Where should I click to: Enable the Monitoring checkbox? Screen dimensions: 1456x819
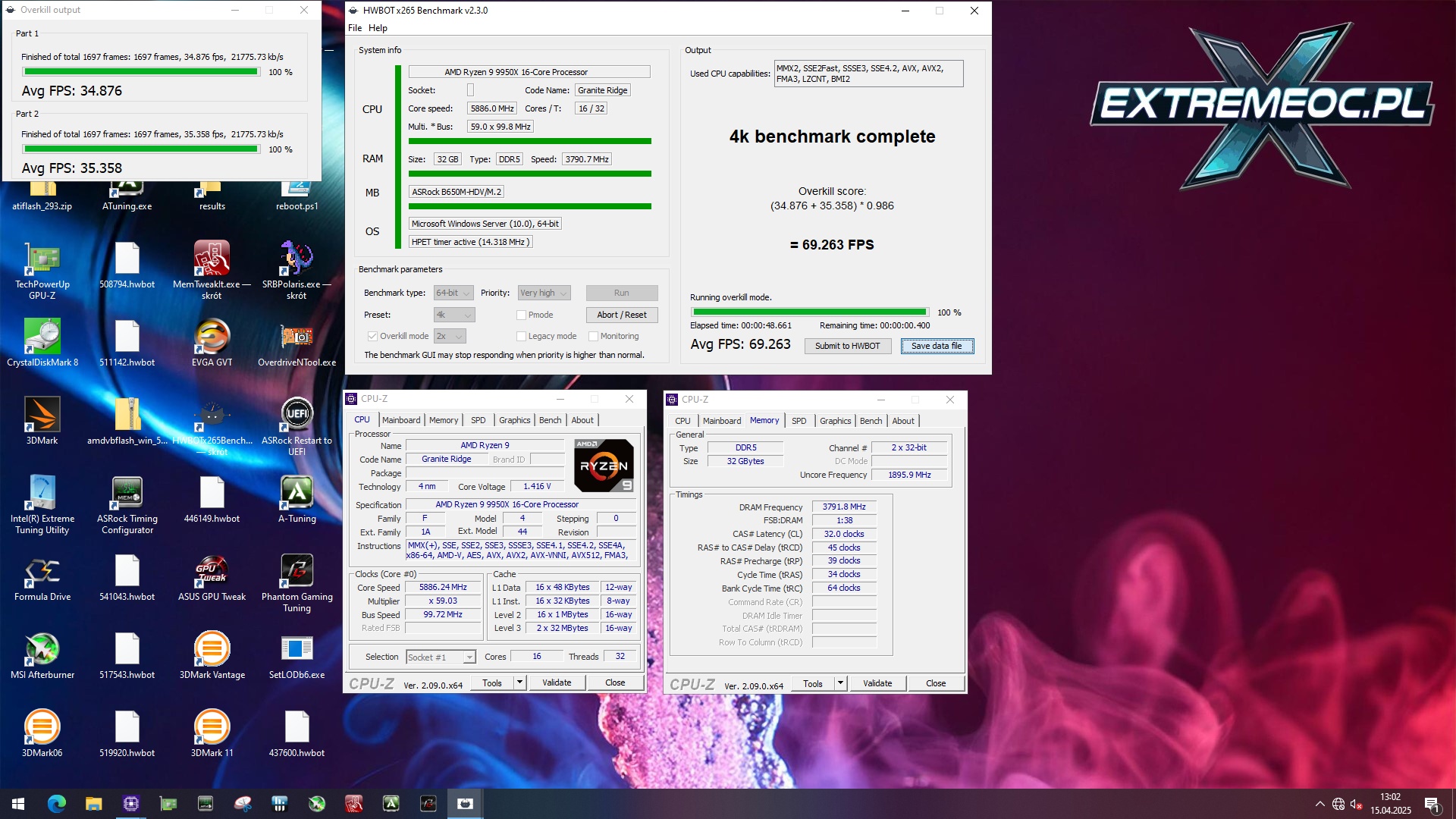593,336
